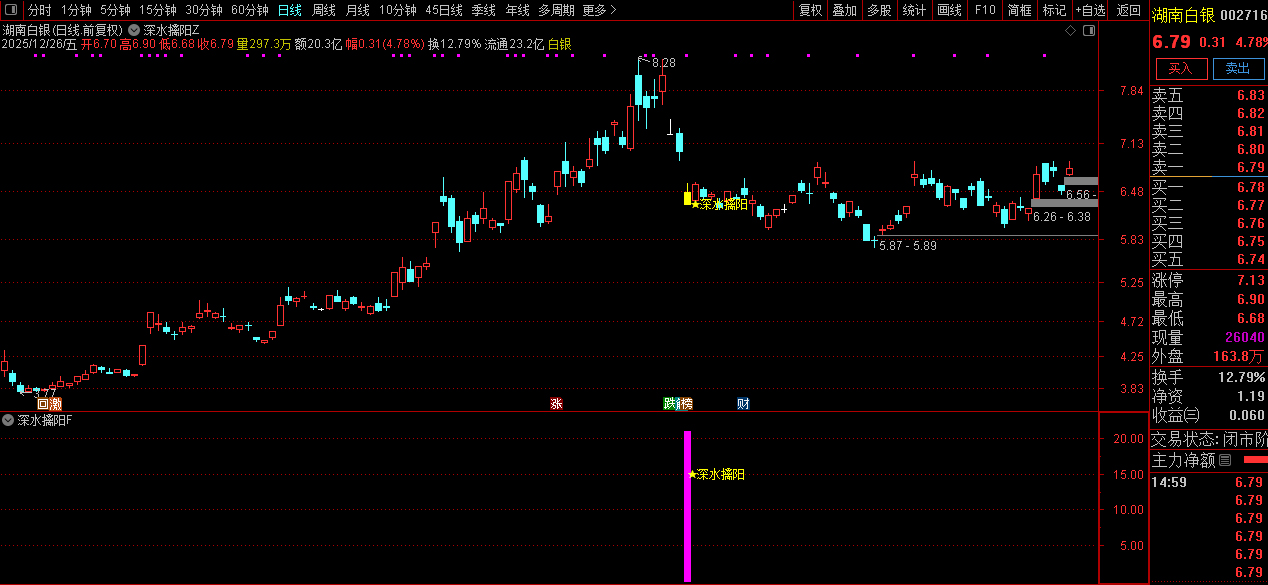Click the 买入 buy button
1268x585 pixels.
pos(1181,68)
